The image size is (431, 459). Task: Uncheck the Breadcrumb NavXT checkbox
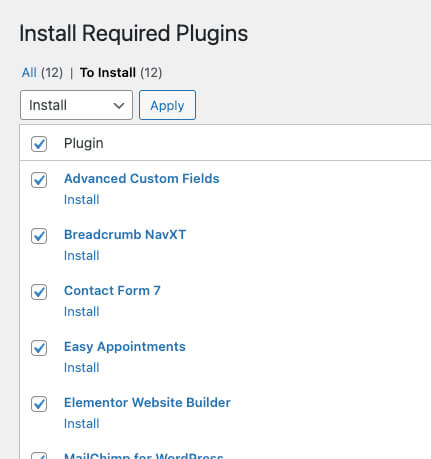pos(39,236)
